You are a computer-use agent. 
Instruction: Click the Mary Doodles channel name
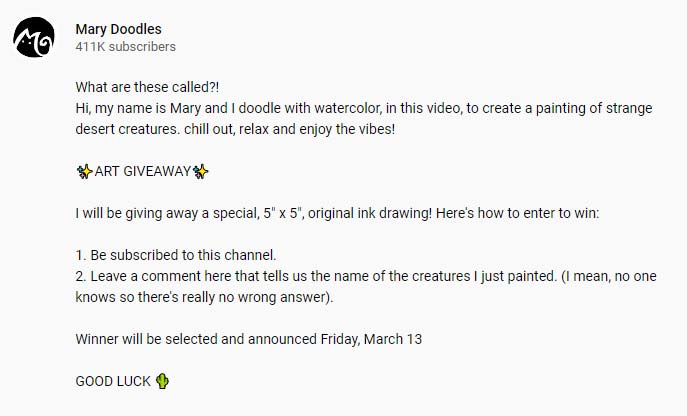[x=118, y=29]
